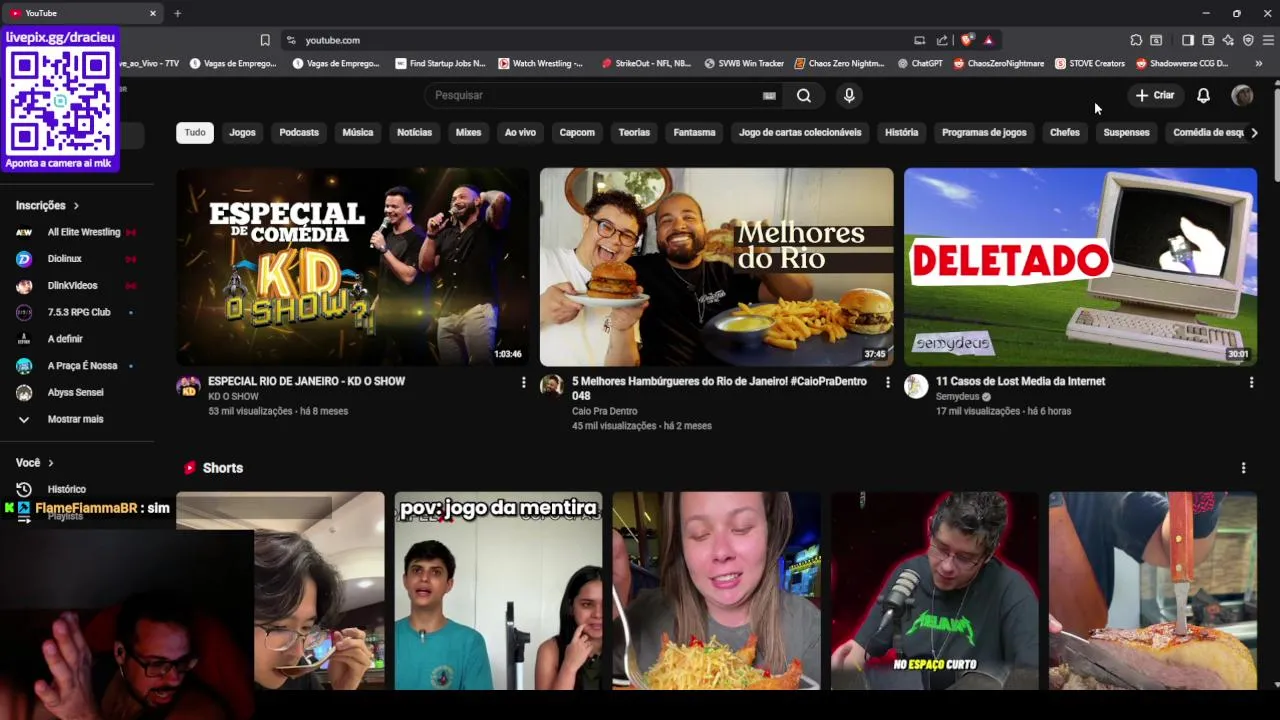Click the Criar create button
The image size is (1280, 720).
coord(1155,95)
